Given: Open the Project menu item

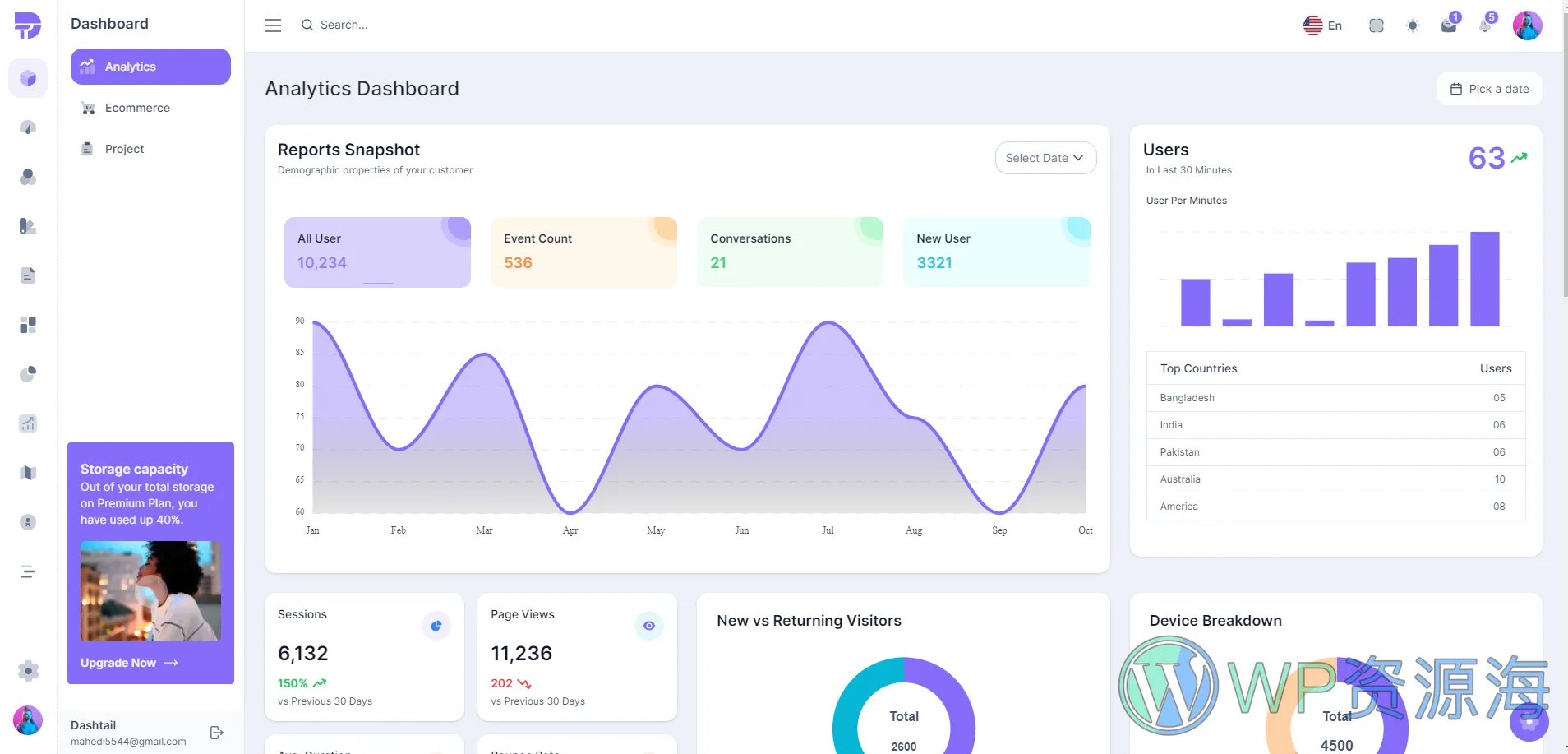Looking at the screenshot, I should [124, 149].
